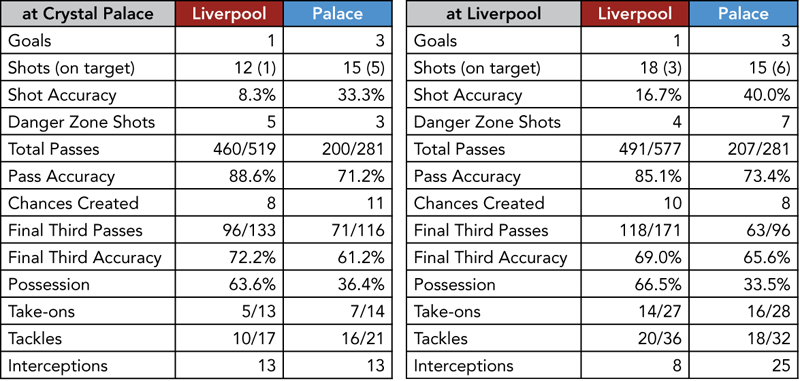Click the 460/519 Total Passes cell
Viewport: 800px width, 381px height.
click(229, 149)
